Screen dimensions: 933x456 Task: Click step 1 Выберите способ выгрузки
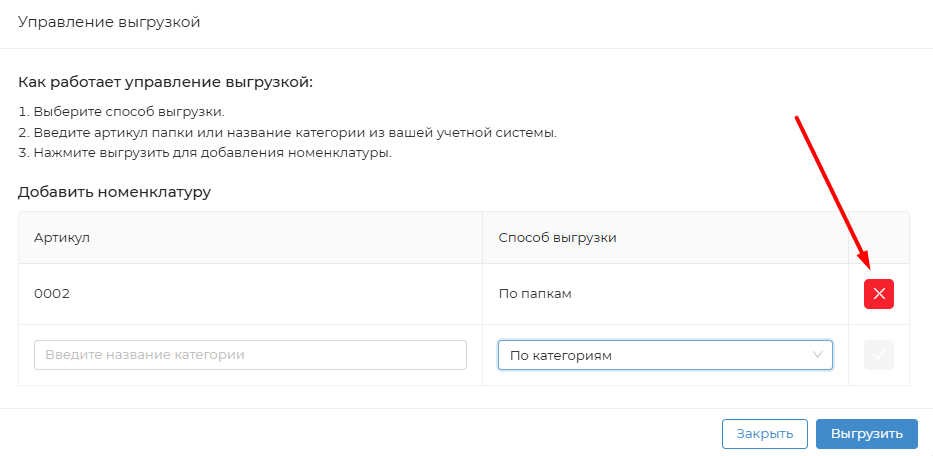tap(121, 111)
